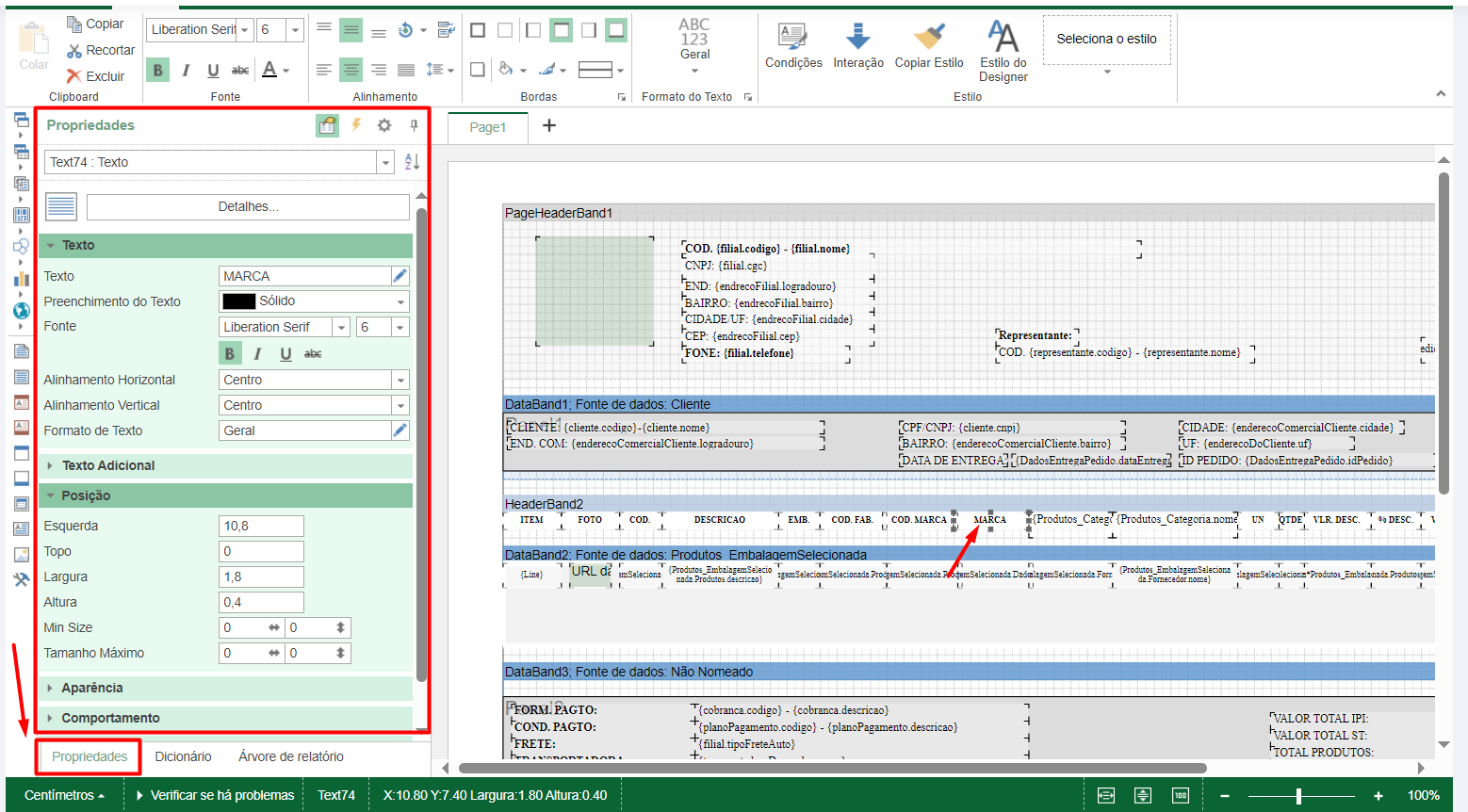This screenshot has width=1468, height=812.
Task: Sort properties alphabetically with the A-Z icon
Action: (412, 162)
